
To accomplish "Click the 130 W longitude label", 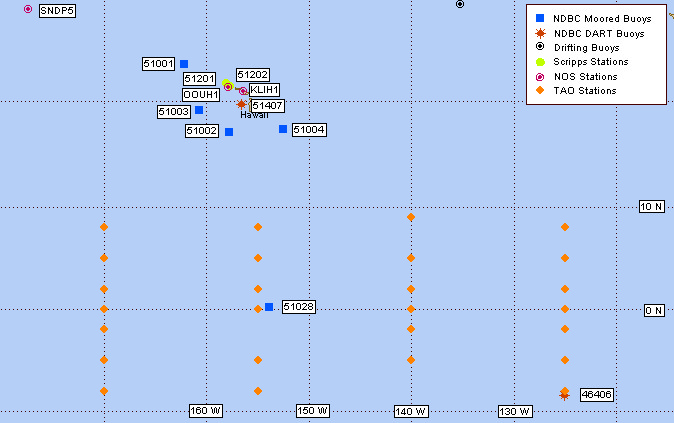I will (515, 412).
